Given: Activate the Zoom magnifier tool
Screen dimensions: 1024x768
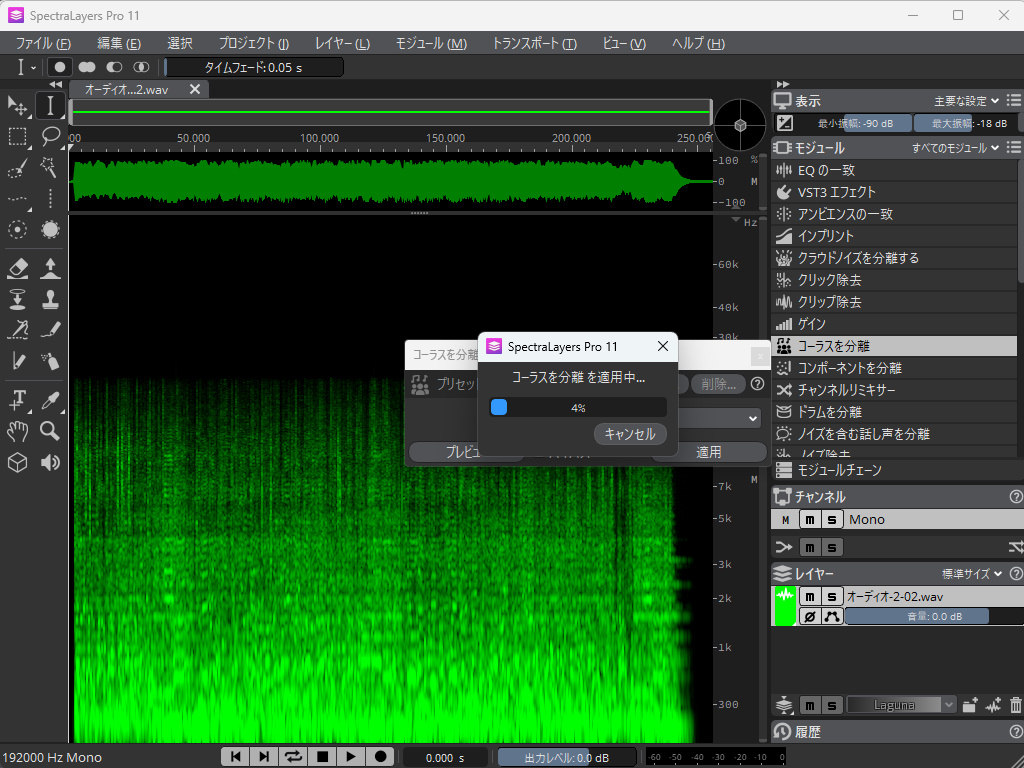Looking at the screenshot, I should tap(50, 431).
